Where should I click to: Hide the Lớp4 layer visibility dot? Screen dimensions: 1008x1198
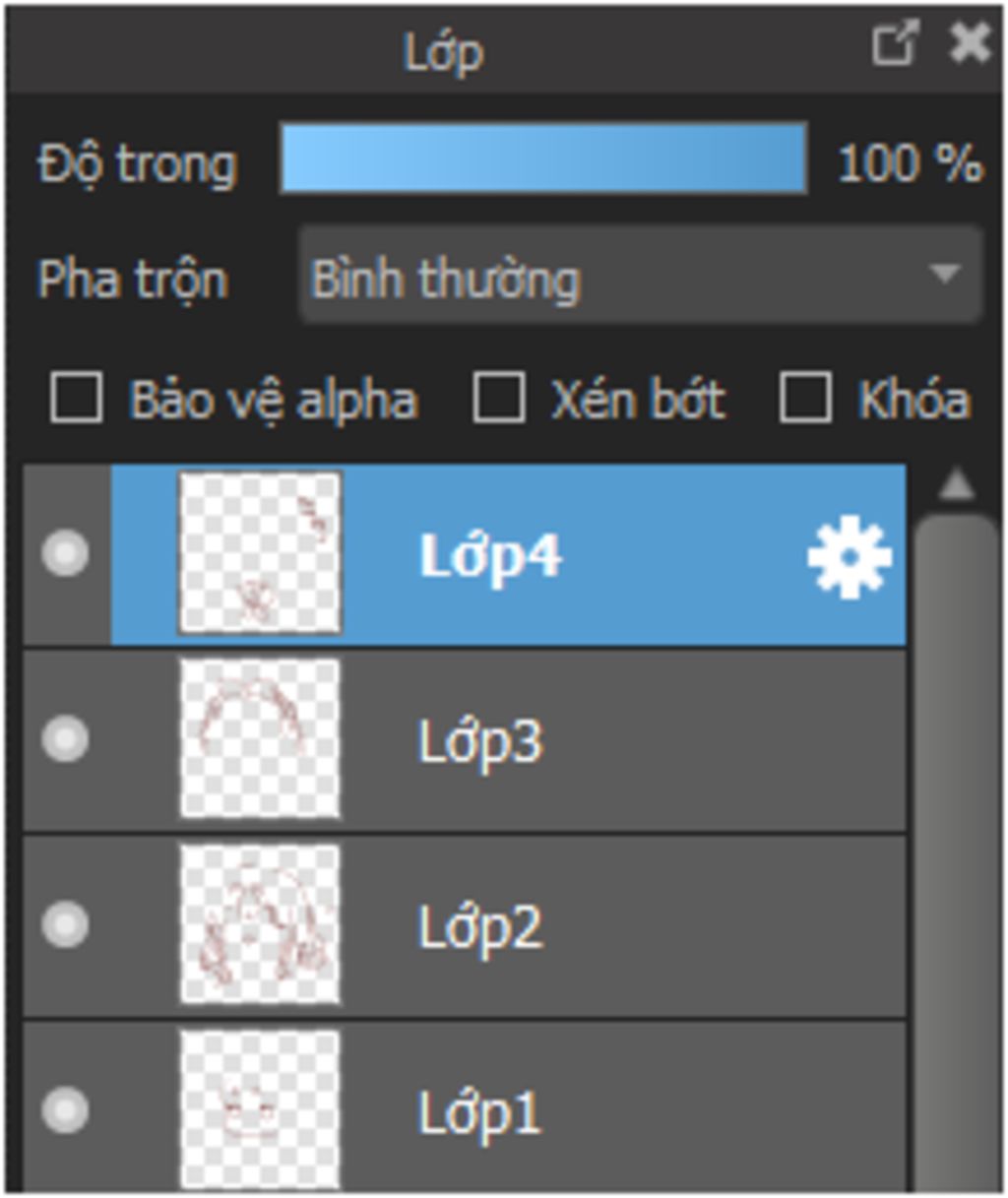click(65, 553)
